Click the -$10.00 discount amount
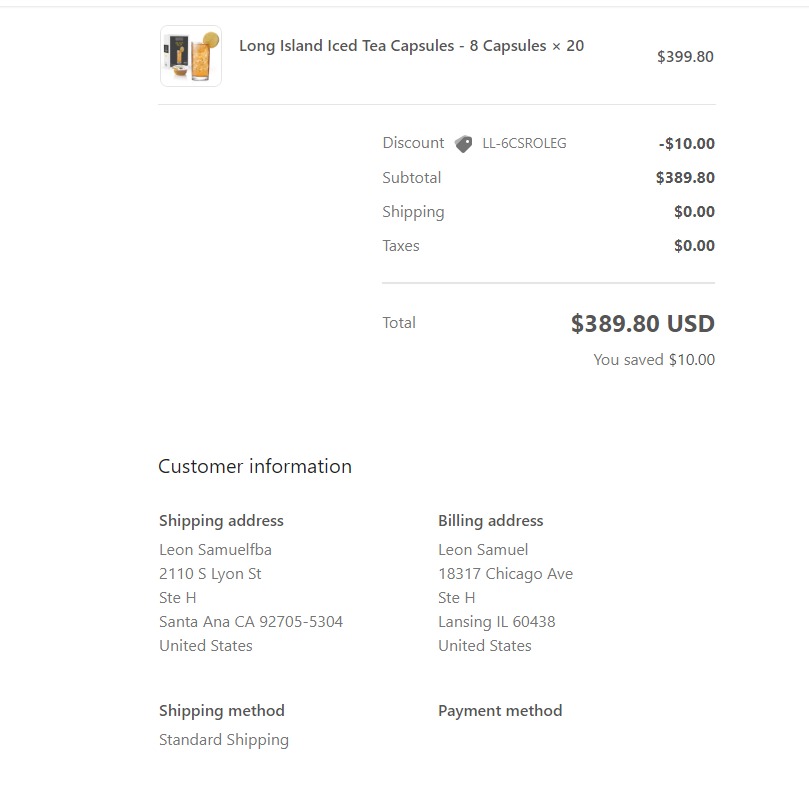This screenshot has width=809, height=793. tap(687, 143)
